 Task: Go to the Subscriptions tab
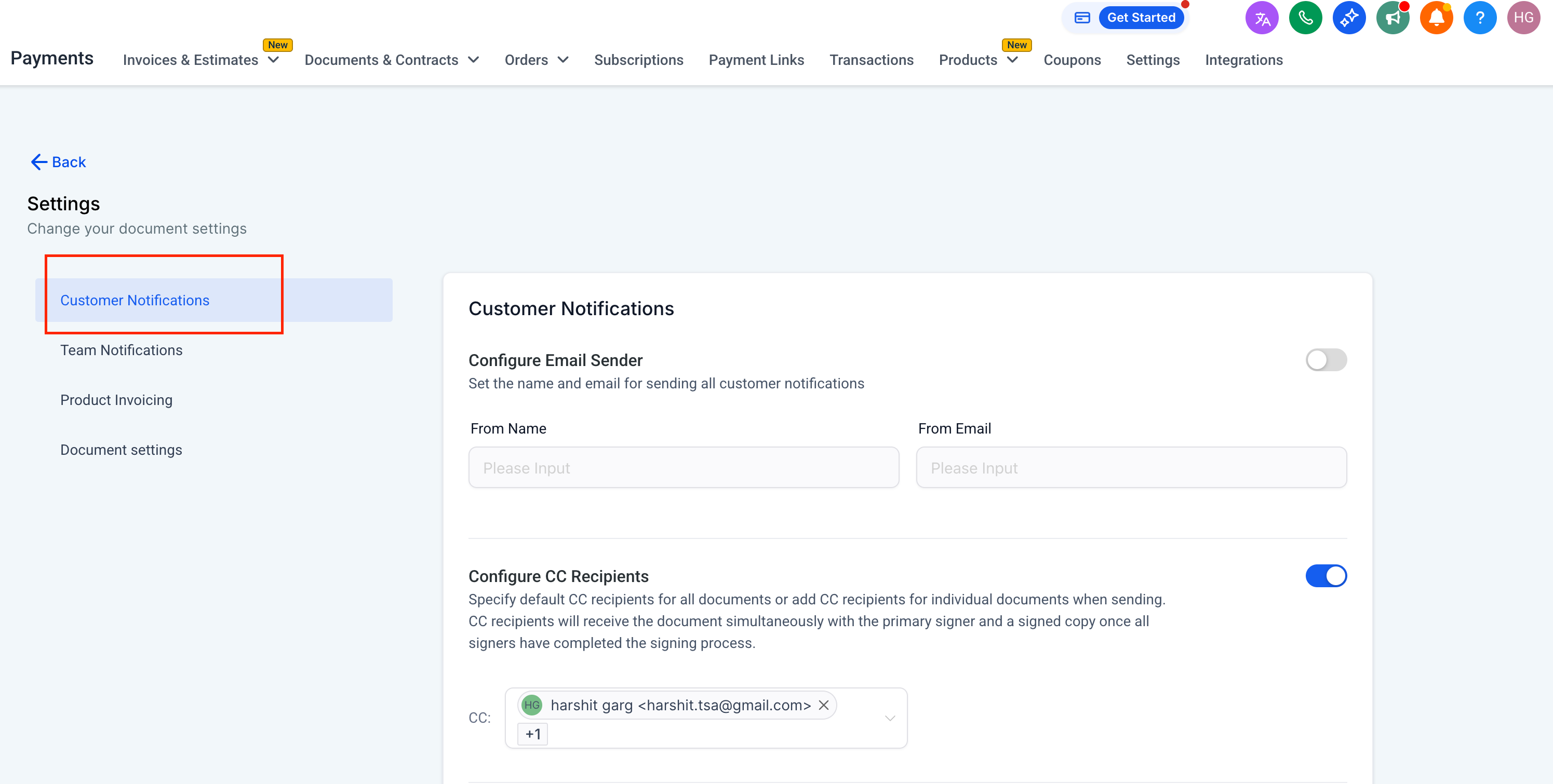click(638, 60)
